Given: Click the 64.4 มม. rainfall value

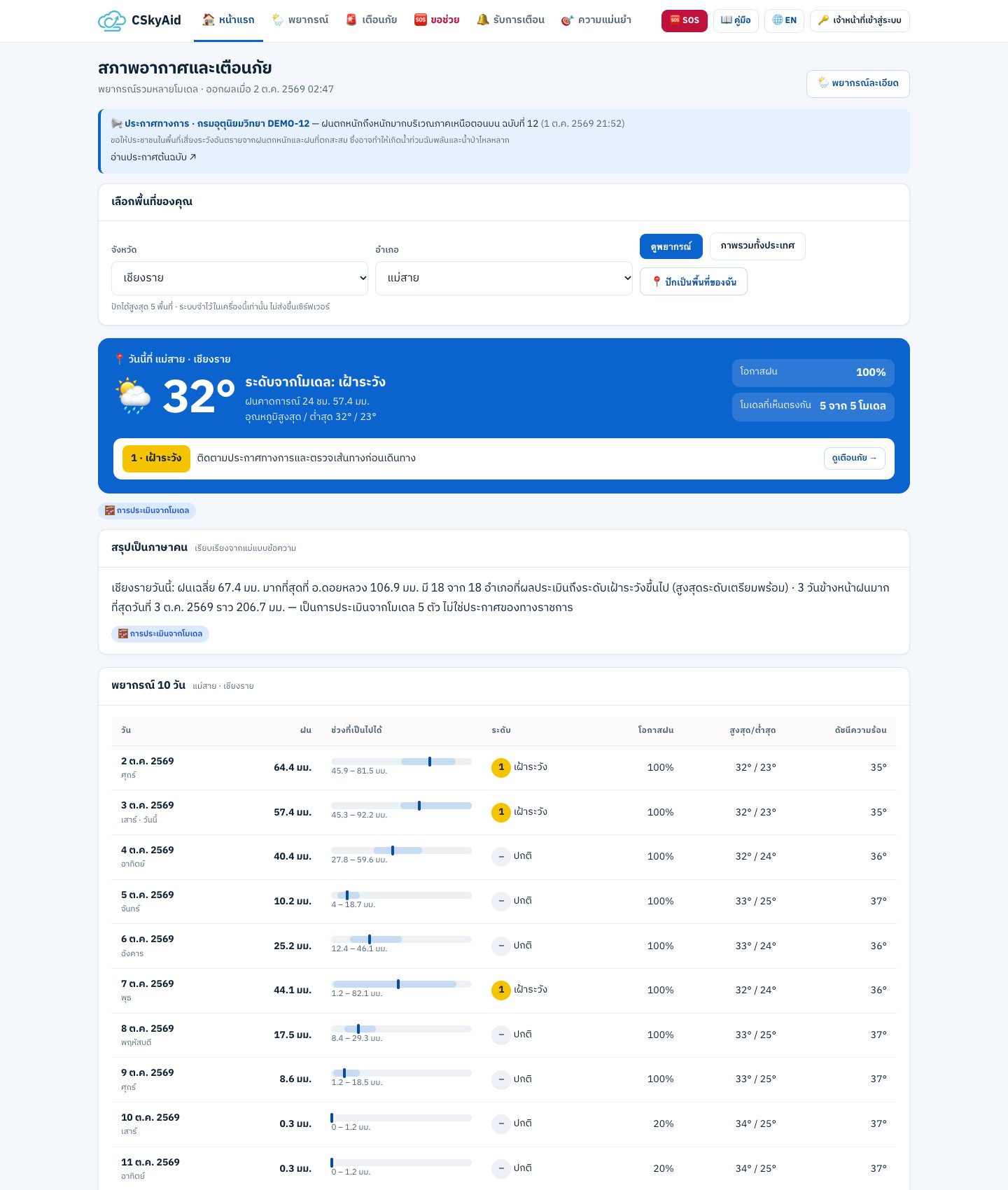Looking at the screenshot, I should click(x=293, y=768).
